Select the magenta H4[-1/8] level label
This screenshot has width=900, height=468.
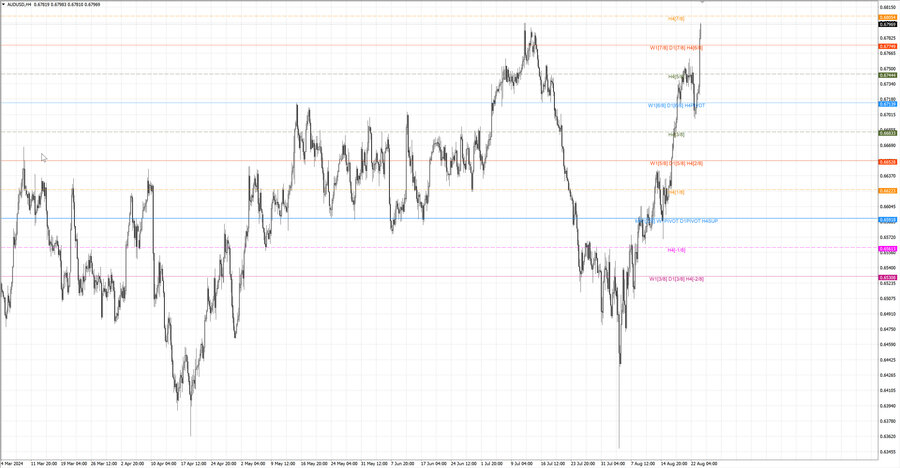(x=677, y=250)
